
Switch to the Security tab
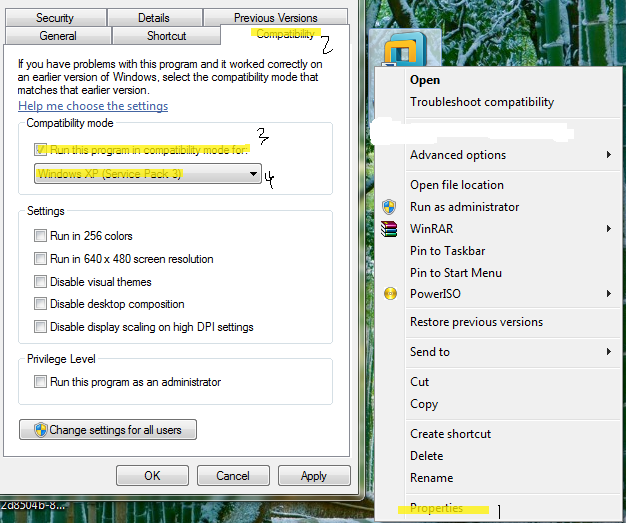[x=55, y=18]
